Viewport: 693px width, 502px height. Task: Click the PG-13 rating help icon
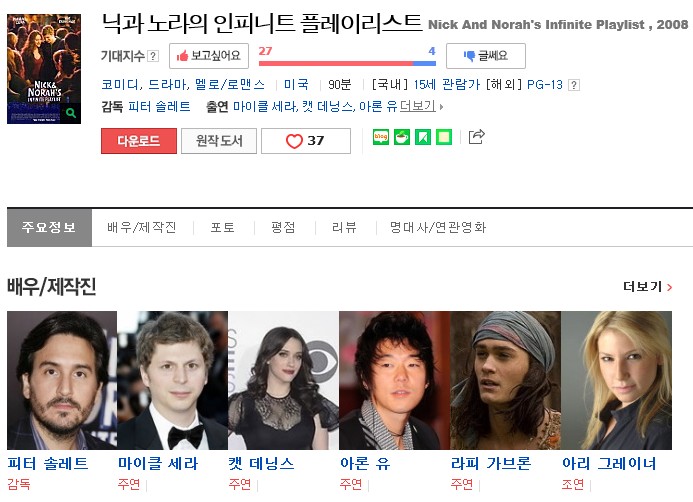[574, 85]
